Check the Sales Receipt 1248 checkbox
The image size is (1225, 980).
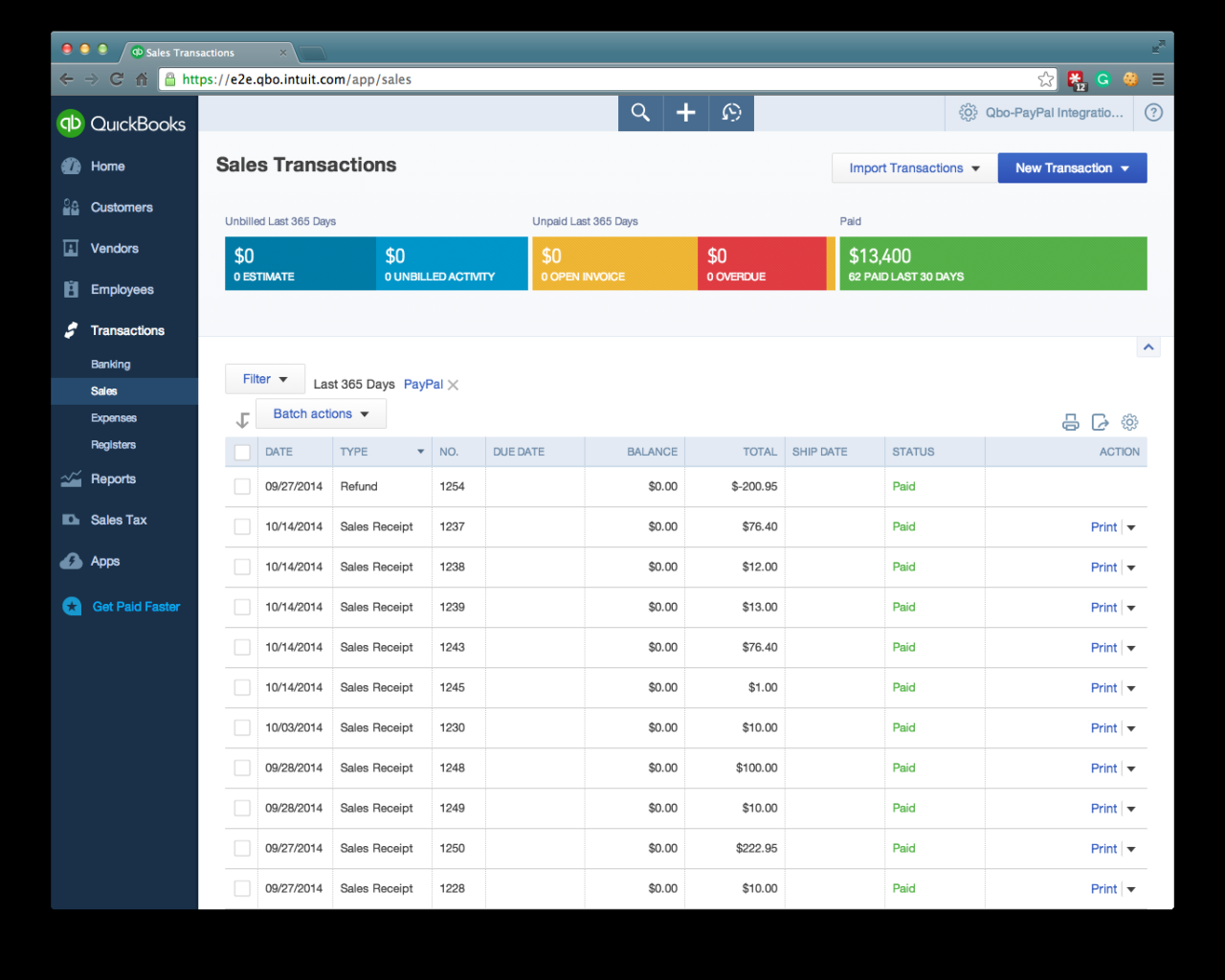pyautogui.click(x=242, y=768)
